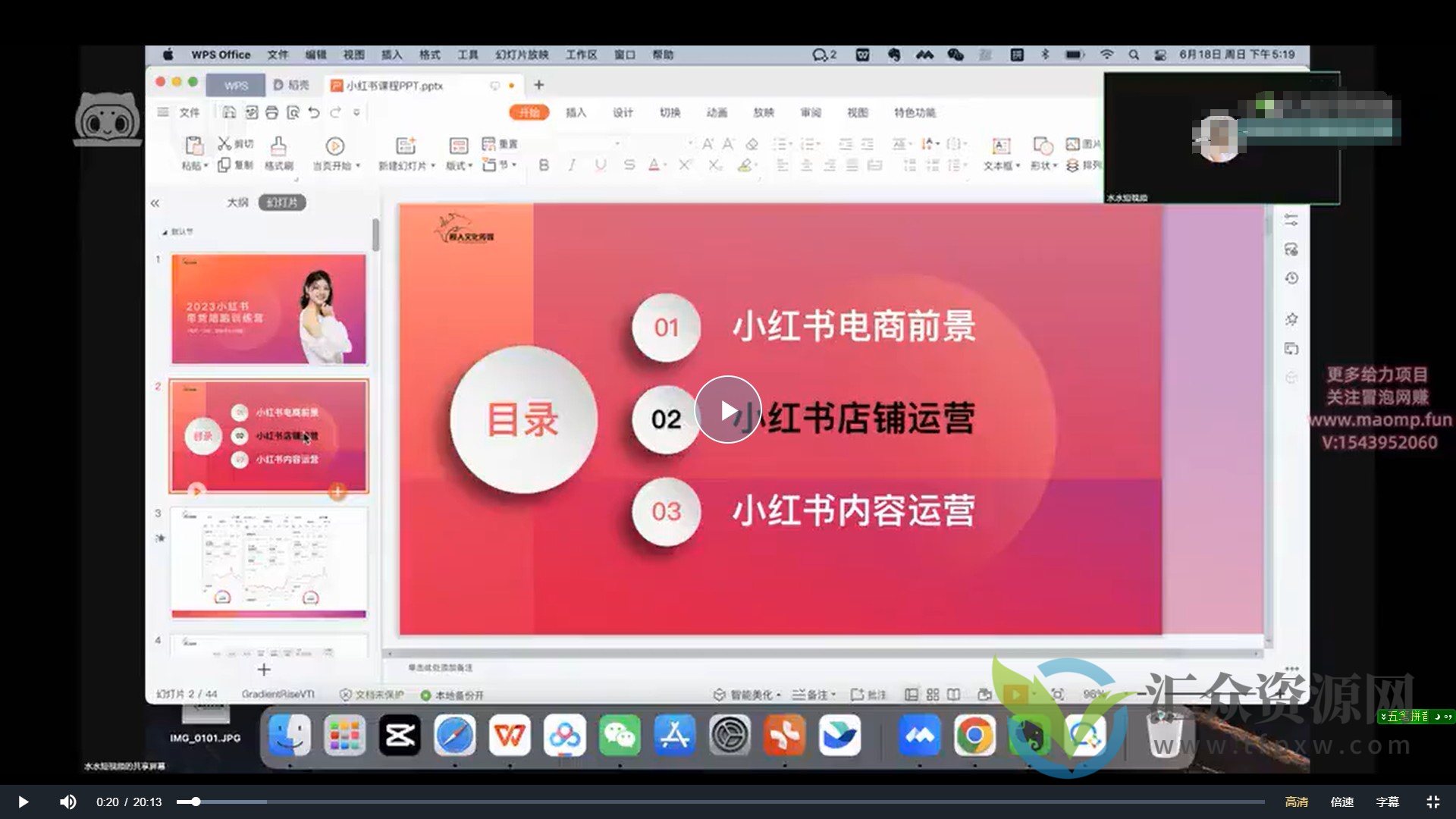Toggle bold formatting
The width and height of the screenshot is (1456, 819).
click(x=543, y=165)
